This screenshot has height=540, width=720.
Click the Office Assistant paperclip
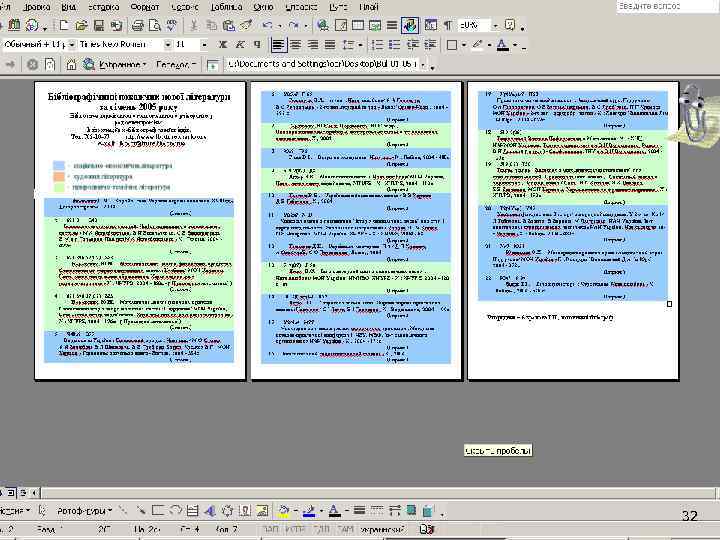693,115
